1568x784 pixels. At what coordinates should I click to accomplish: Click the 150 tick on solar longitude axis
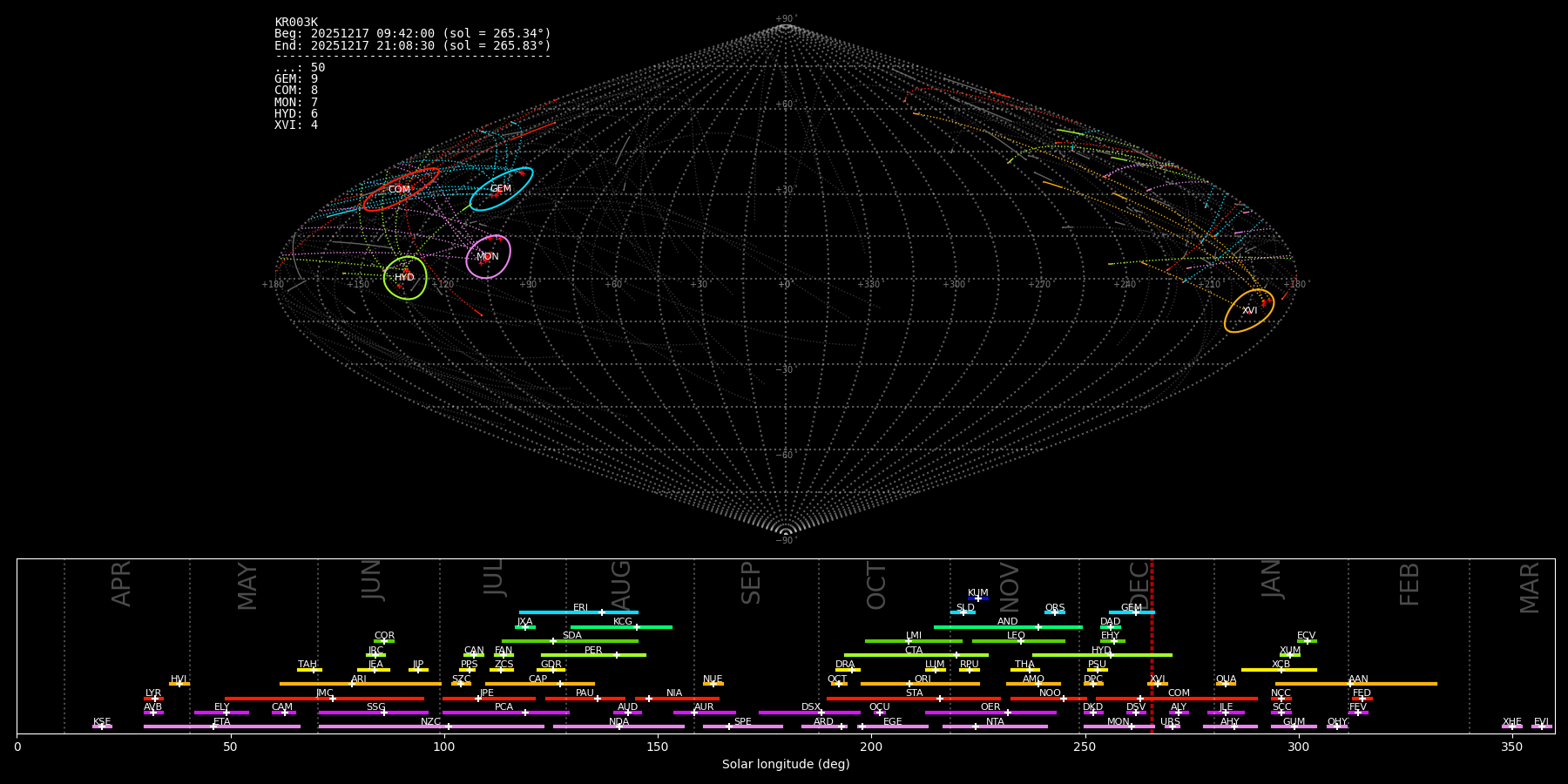[x=658, y=747]
